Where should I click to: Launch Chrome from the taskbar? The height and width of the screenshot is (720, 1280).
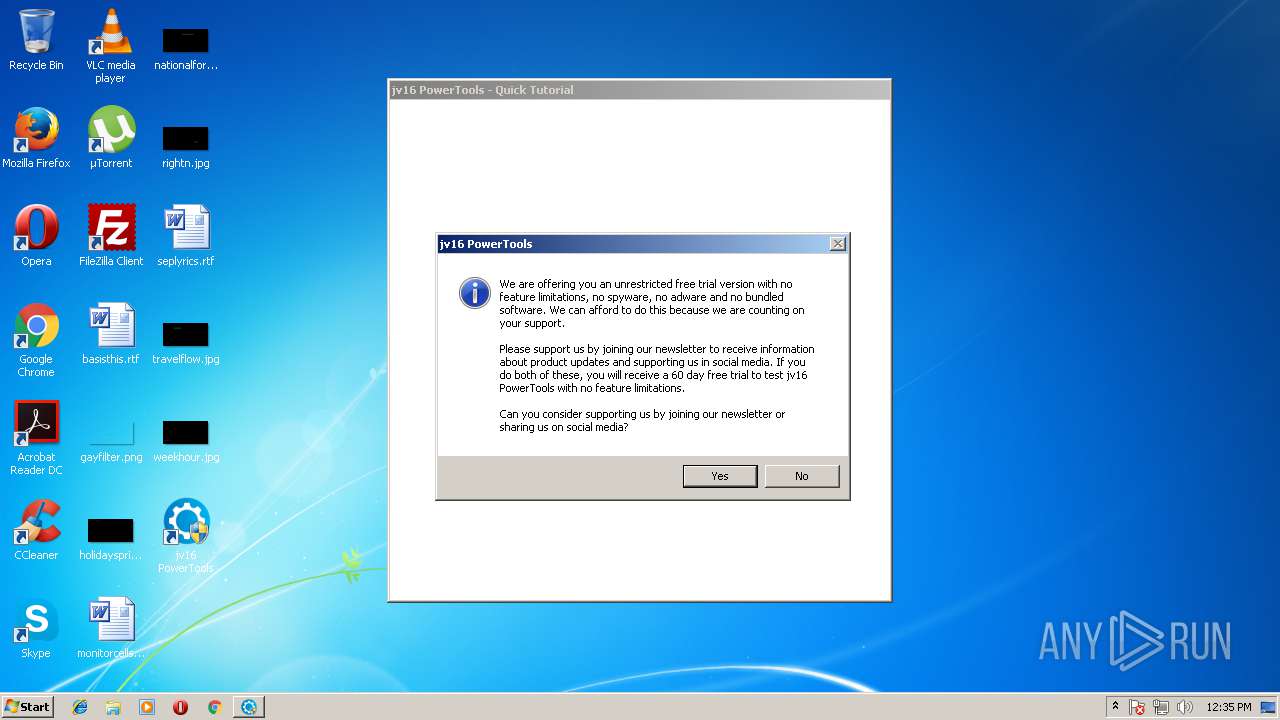(214, 707)
